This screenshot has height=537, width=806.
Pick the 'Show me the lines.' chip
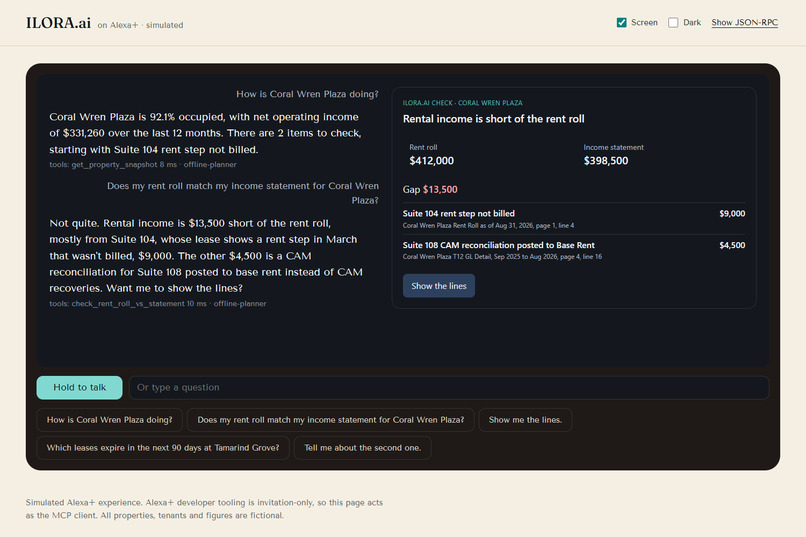[x=525, y=420]
